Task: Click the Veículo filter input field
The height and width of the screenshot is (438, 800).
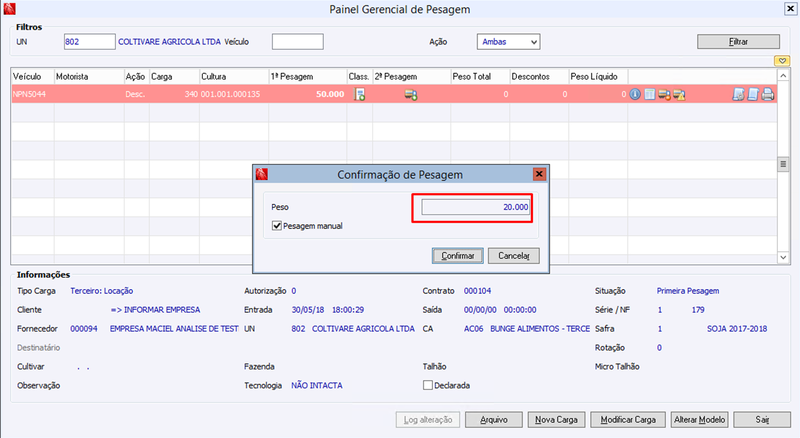Action: click(x=297, y=42)
